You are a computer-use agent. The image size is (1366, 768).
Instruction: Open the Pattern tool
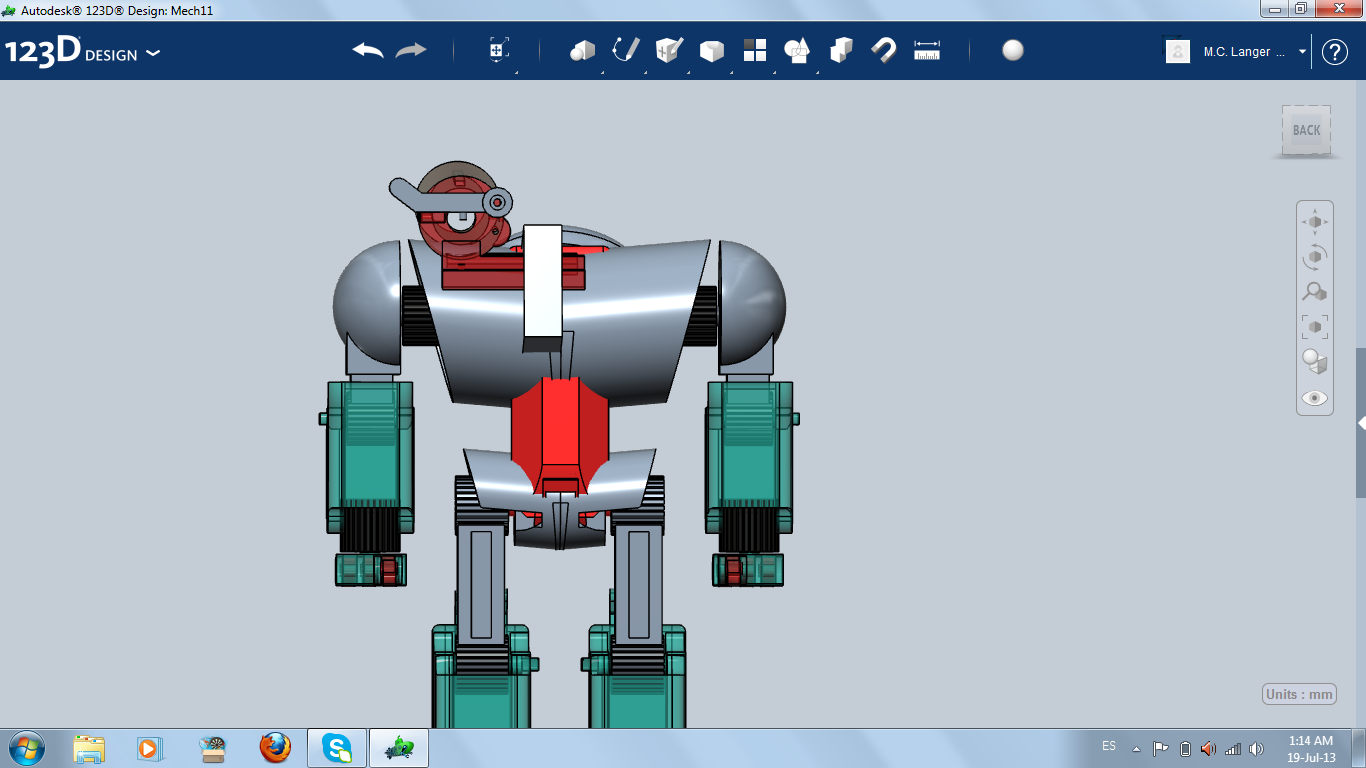(x=754, y=50)
